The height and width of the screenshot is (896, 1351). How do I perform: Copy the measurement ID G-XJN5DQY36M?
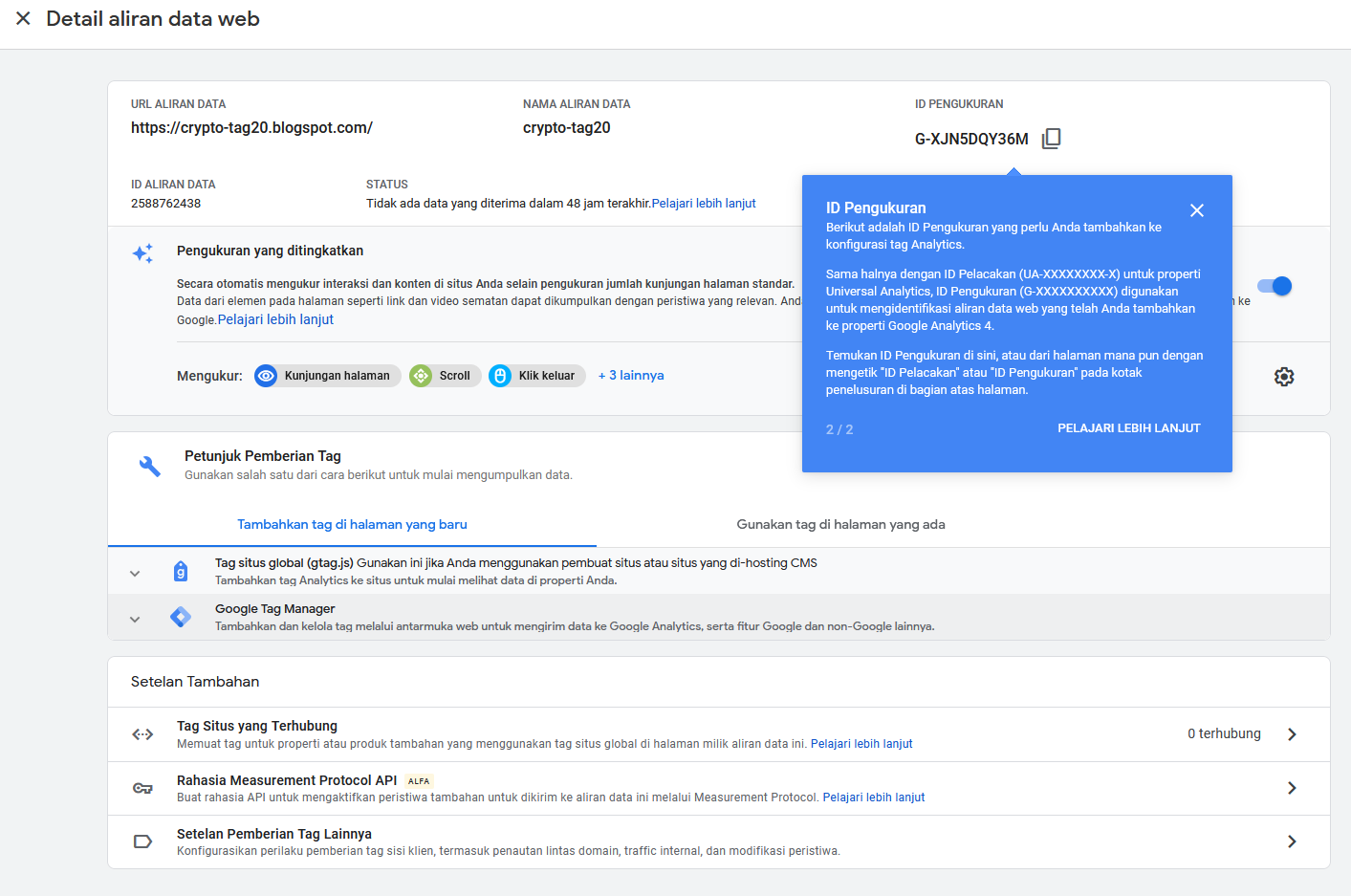point(1052,139)
